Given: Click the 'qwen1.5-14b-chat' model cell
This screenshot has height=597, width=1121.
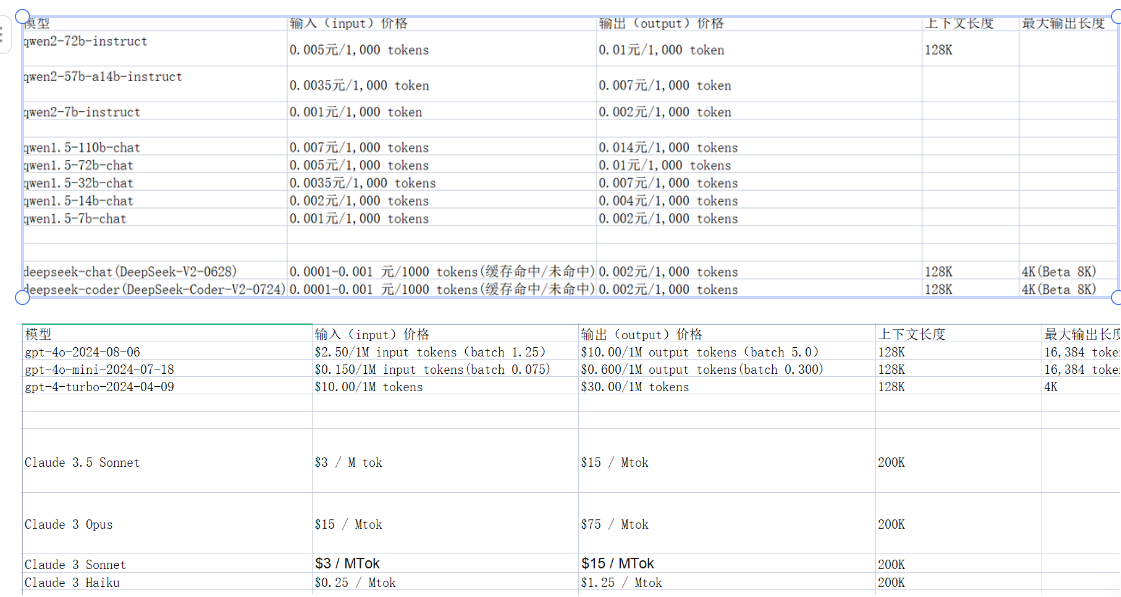Looking at the screenshot, I should pos(79,201).
